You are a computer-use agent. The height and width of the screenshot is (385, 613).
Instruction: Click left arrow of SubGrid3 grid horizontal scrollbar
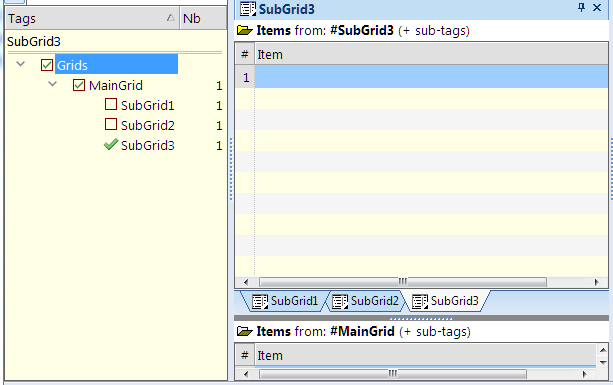click(x=246, y=282)
